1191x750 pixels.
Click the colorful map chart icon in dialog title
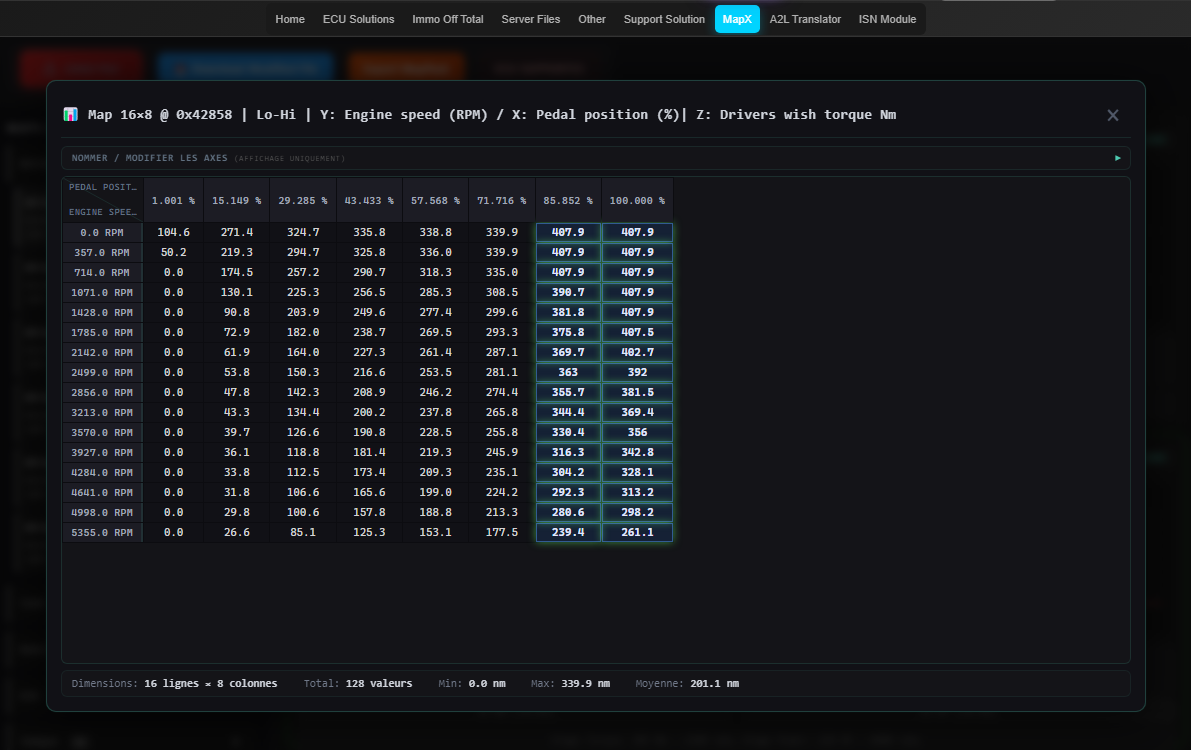[x=71, y=115]
